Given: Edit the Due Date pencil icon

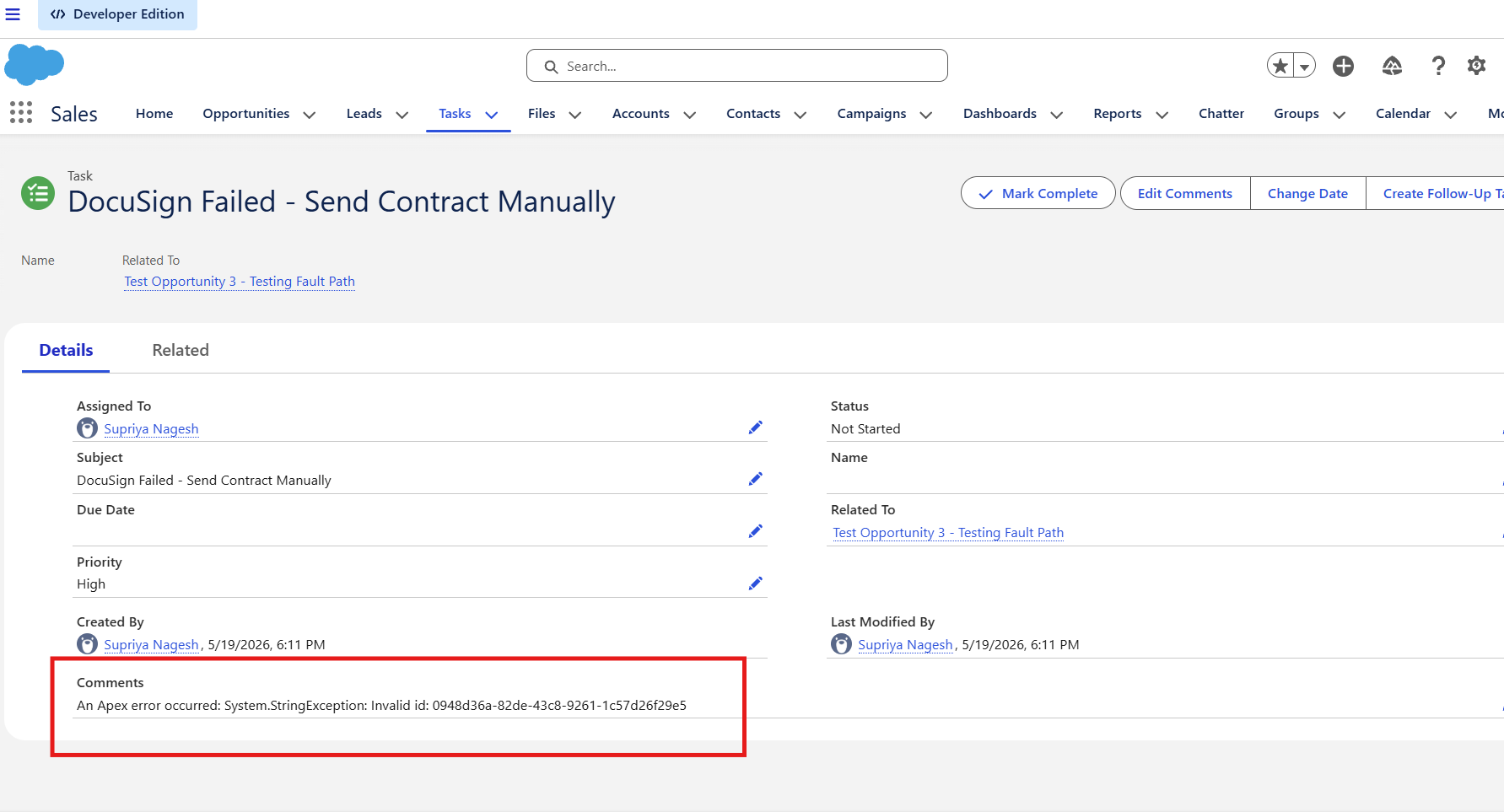Looking at the screenshot, I should click(x=755, y=531).
